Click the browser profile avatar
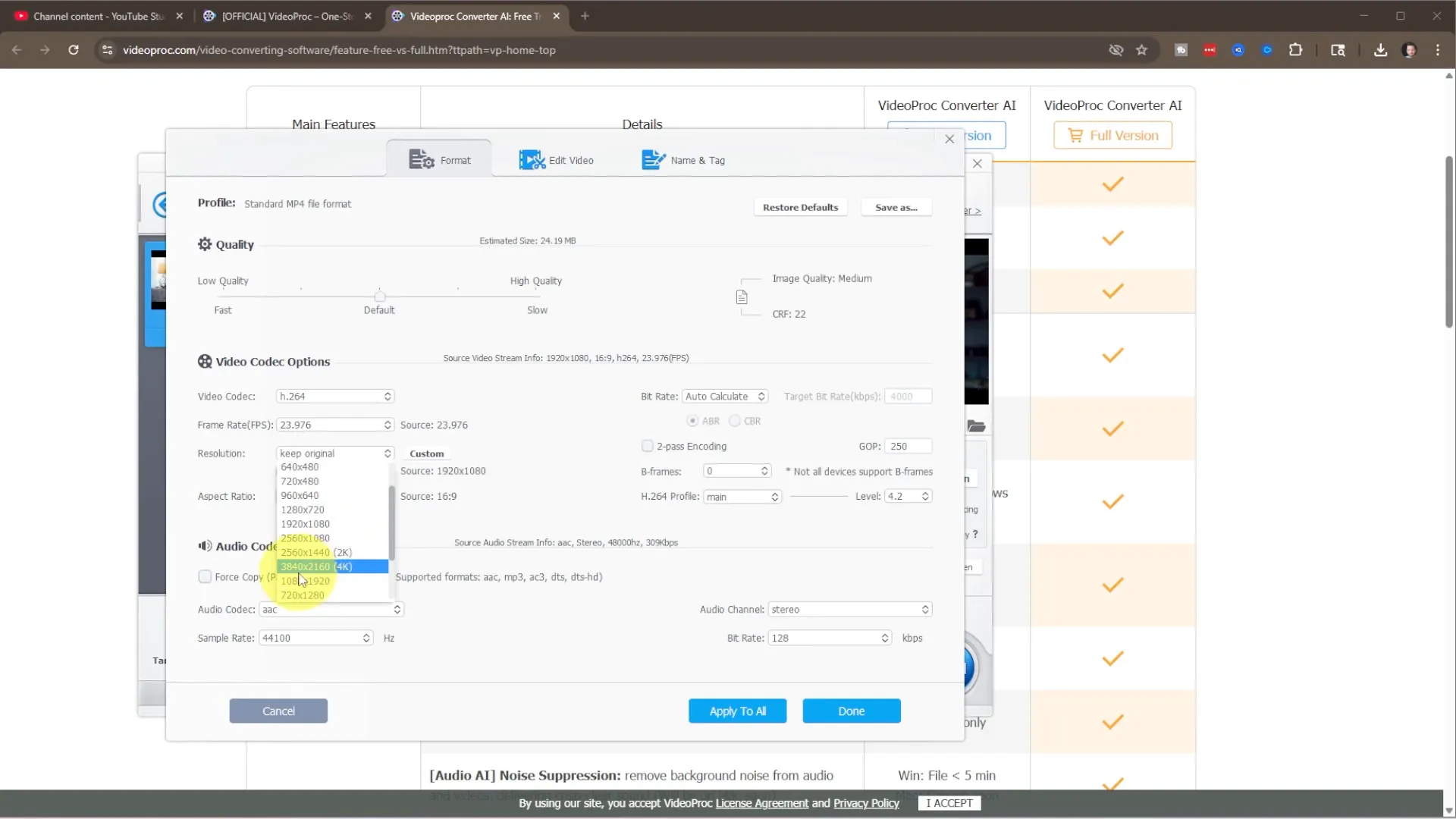 click(1409, 50)
